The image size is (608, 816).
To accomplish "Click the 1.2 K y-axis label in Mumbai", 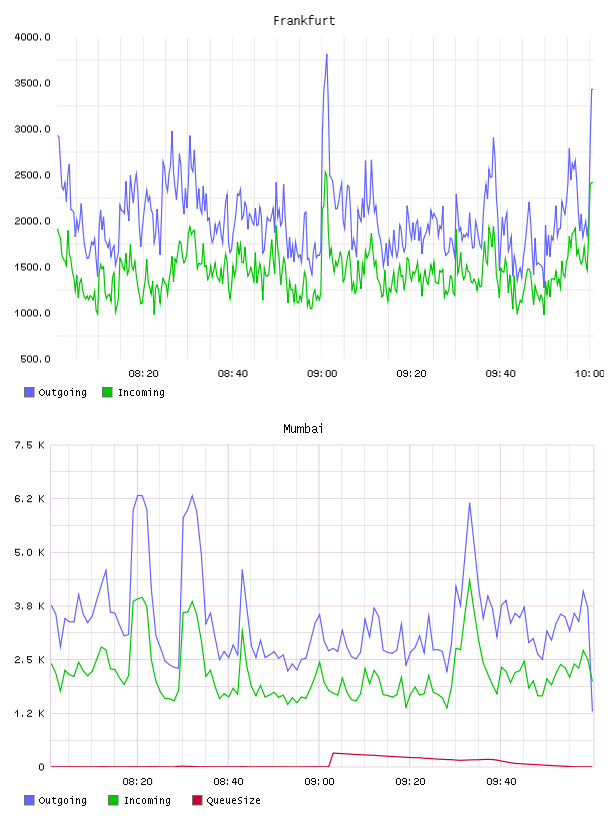I will tap(29, 713).
